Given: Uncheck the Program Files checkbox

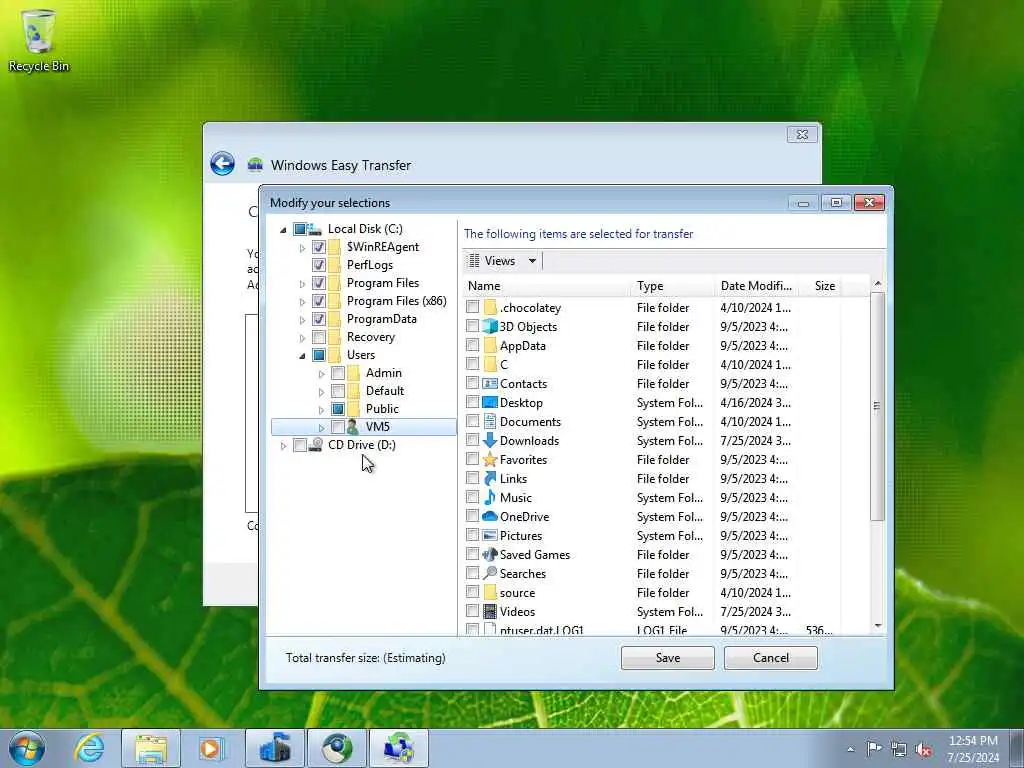Looking at the screenshot, I should 319,283.
